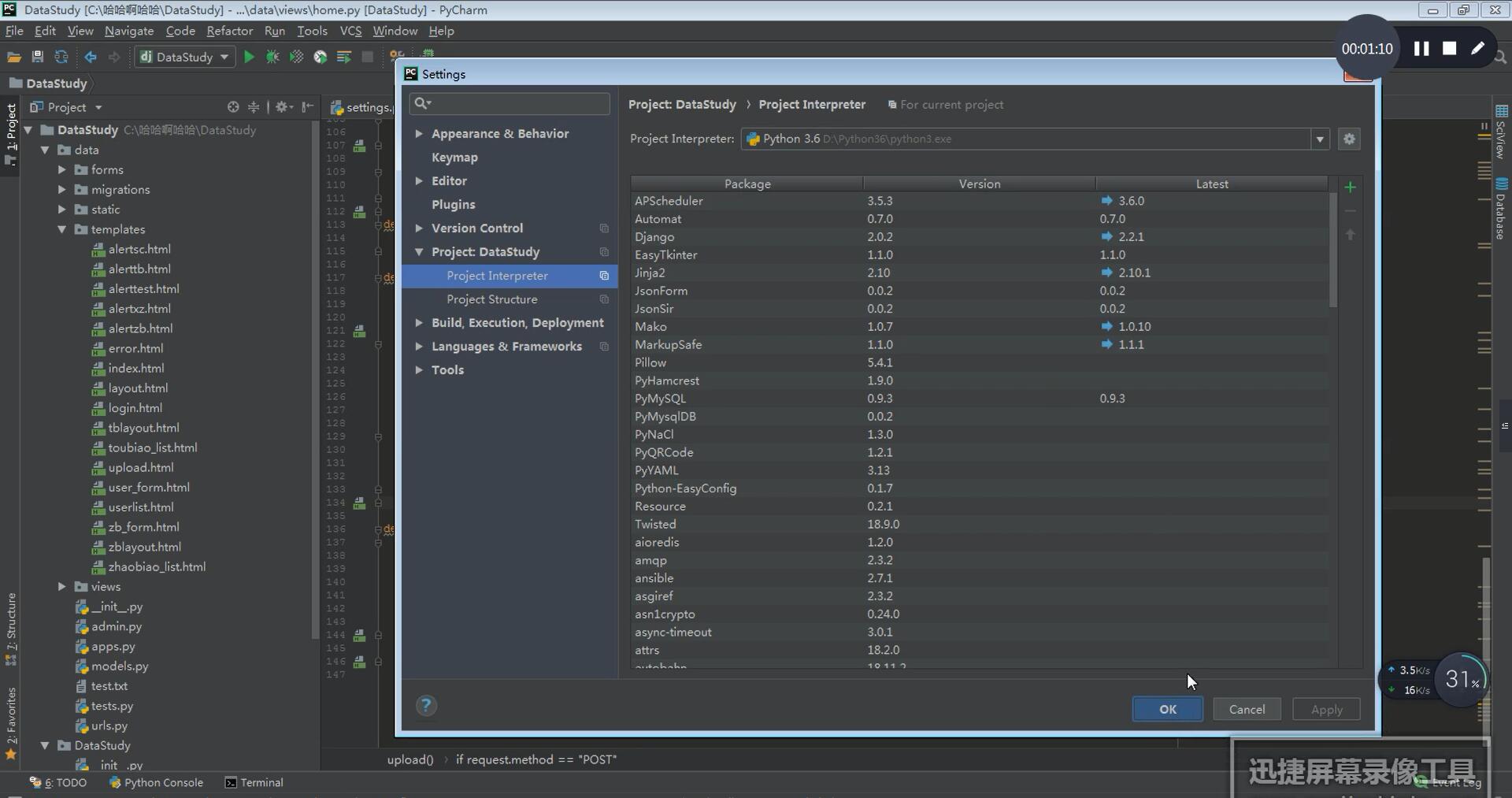Install package using the green plus

pos(1350,187)
